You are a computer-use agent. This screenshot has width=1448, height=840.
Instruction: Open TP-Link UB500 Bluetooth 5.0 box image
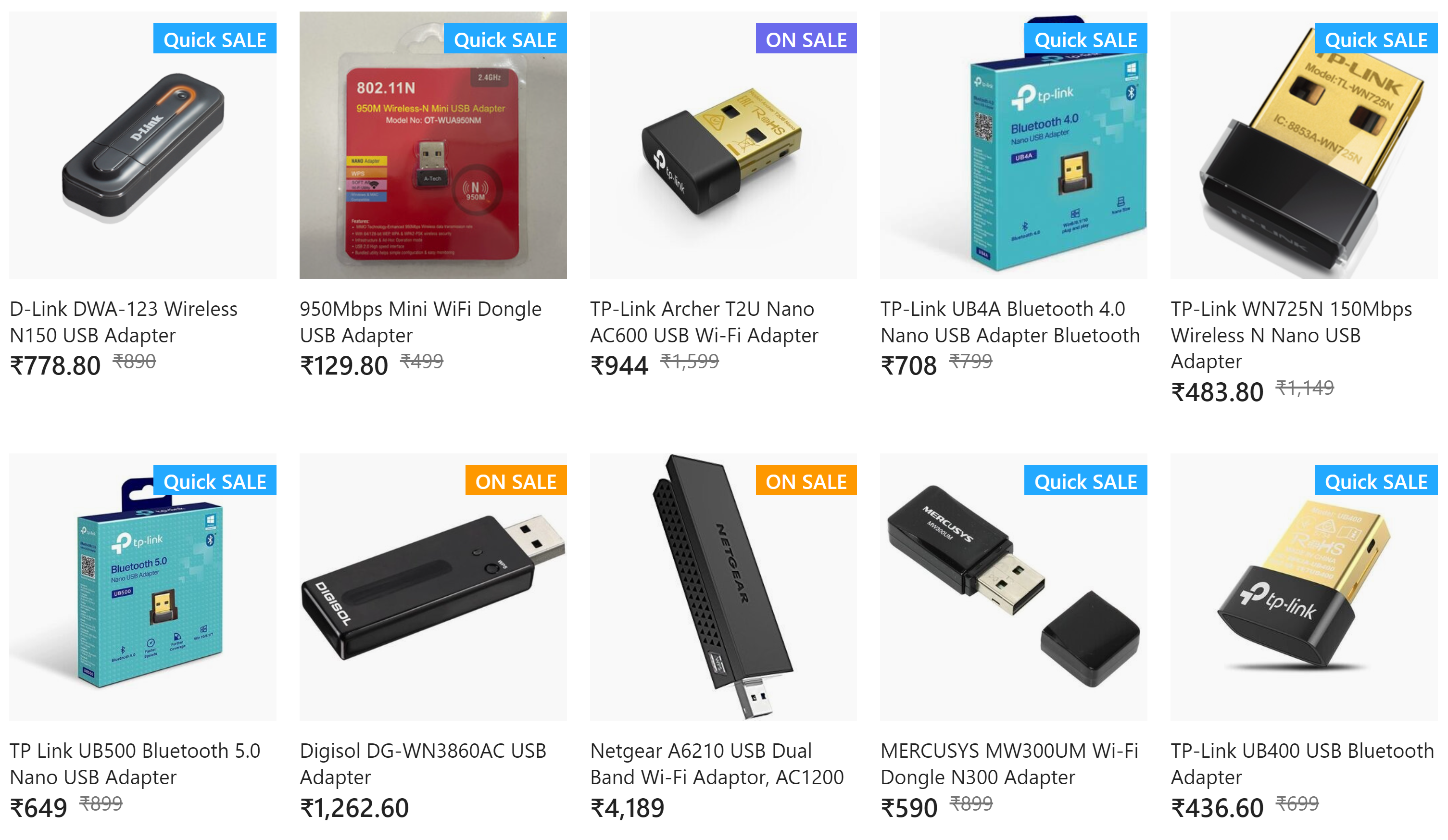coord(142,587)
